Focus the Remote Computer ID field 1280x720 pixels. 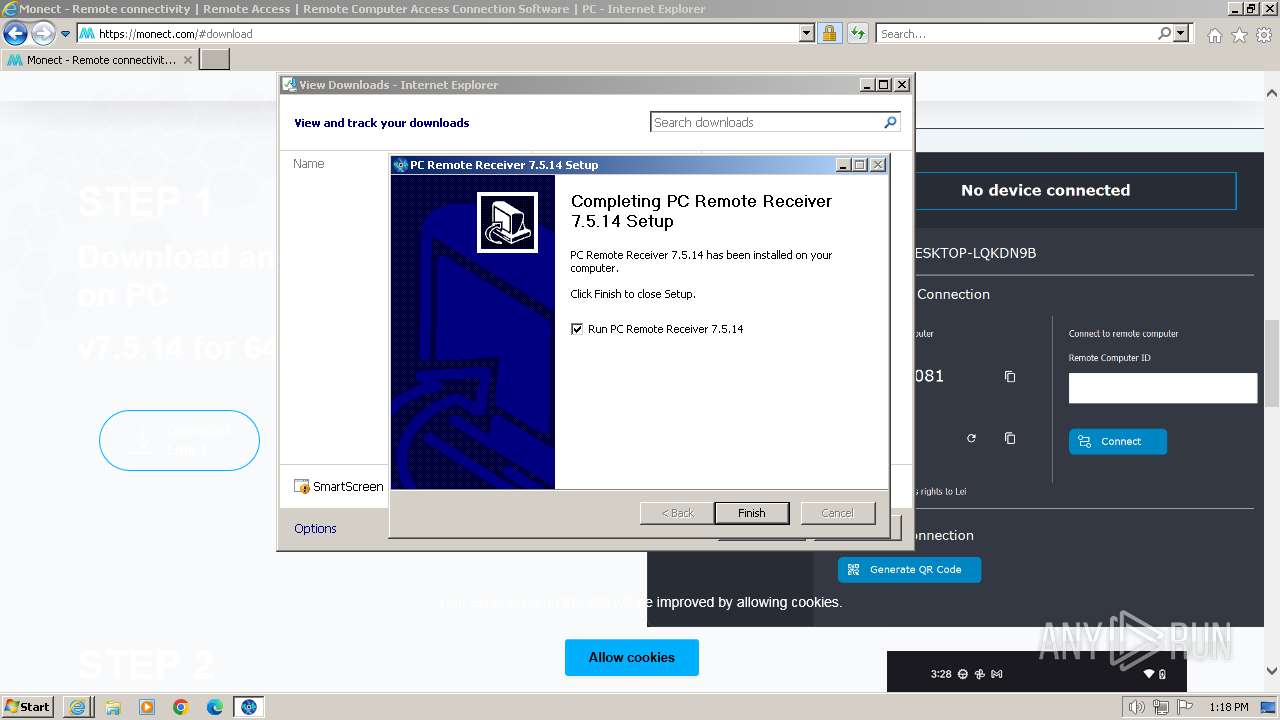tap(1162, 388)
